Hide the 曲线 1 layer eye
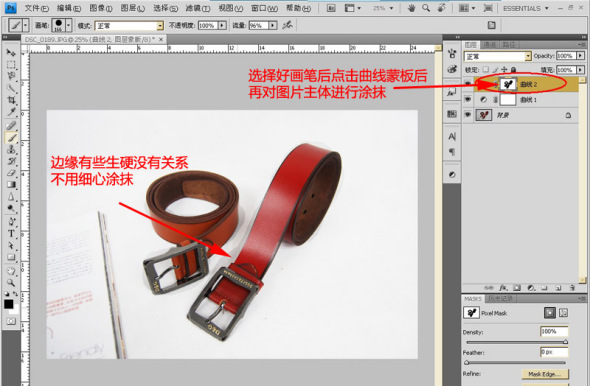 468,99
